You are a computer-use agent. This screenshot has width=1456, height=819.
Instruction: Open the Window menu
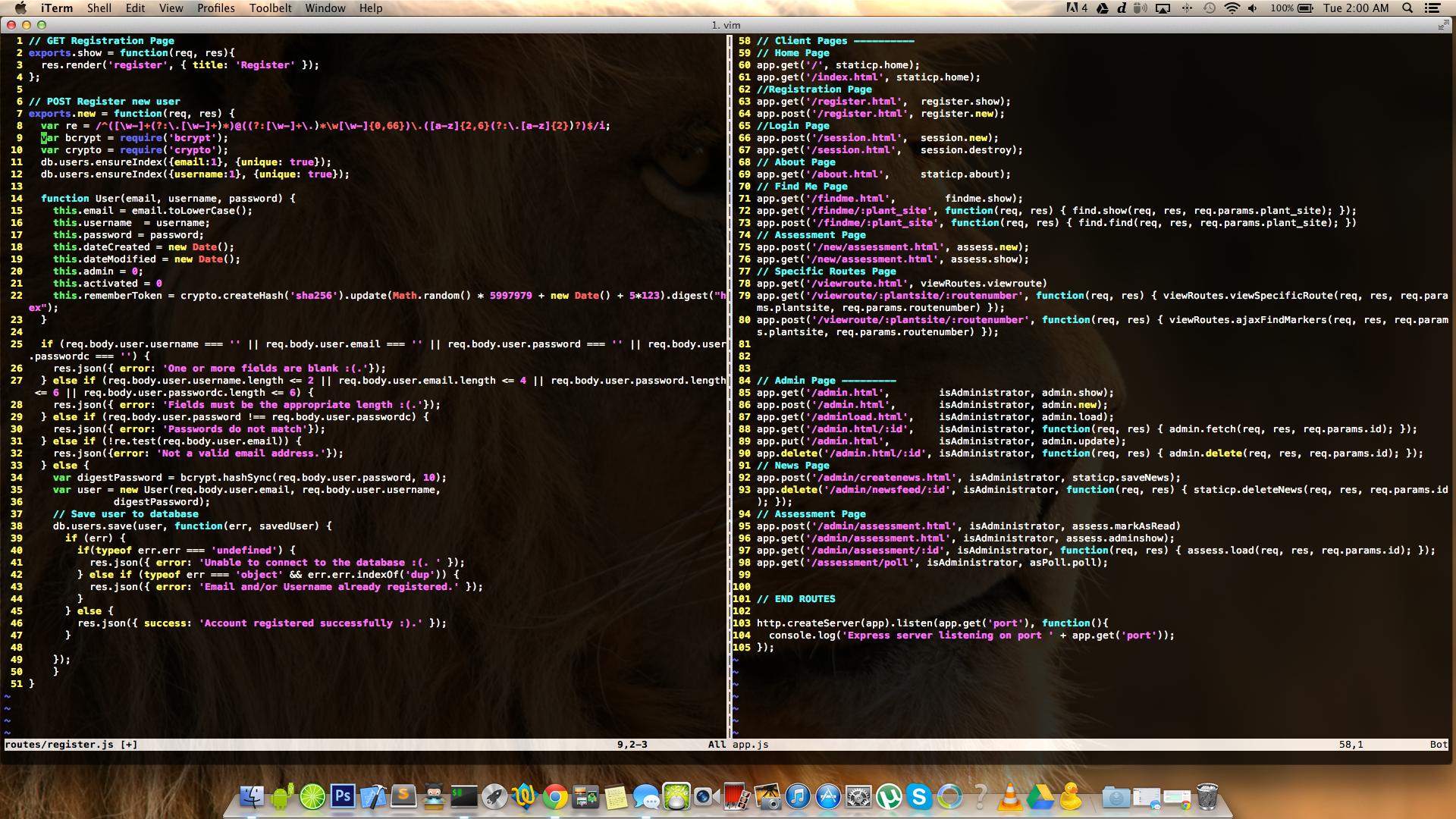point(325,8)
